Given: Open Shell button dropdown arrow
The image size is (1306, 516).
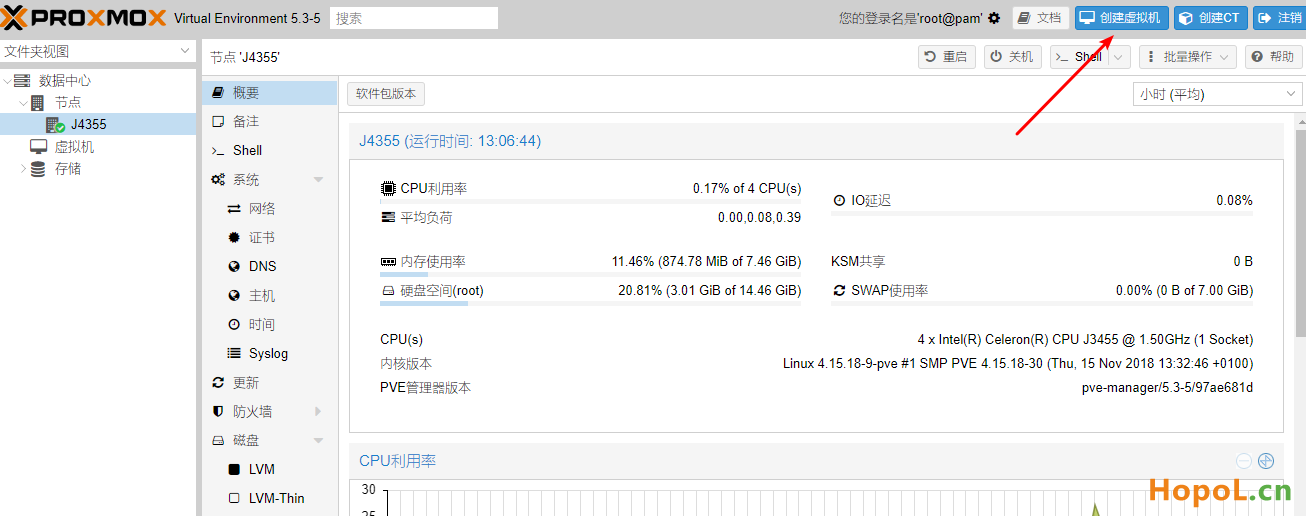Looking at the screenshot, I should 1120,57.
